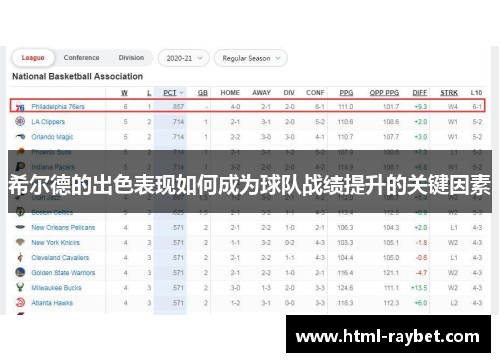Click the Knicks -1.8 point differential

(x=421, y=243)
